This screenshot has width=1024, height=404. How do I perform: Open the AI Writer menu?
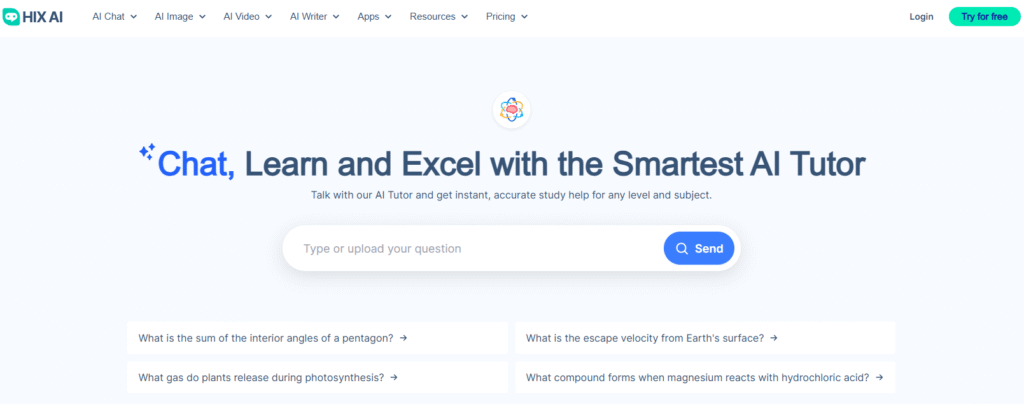click(314, 17)
